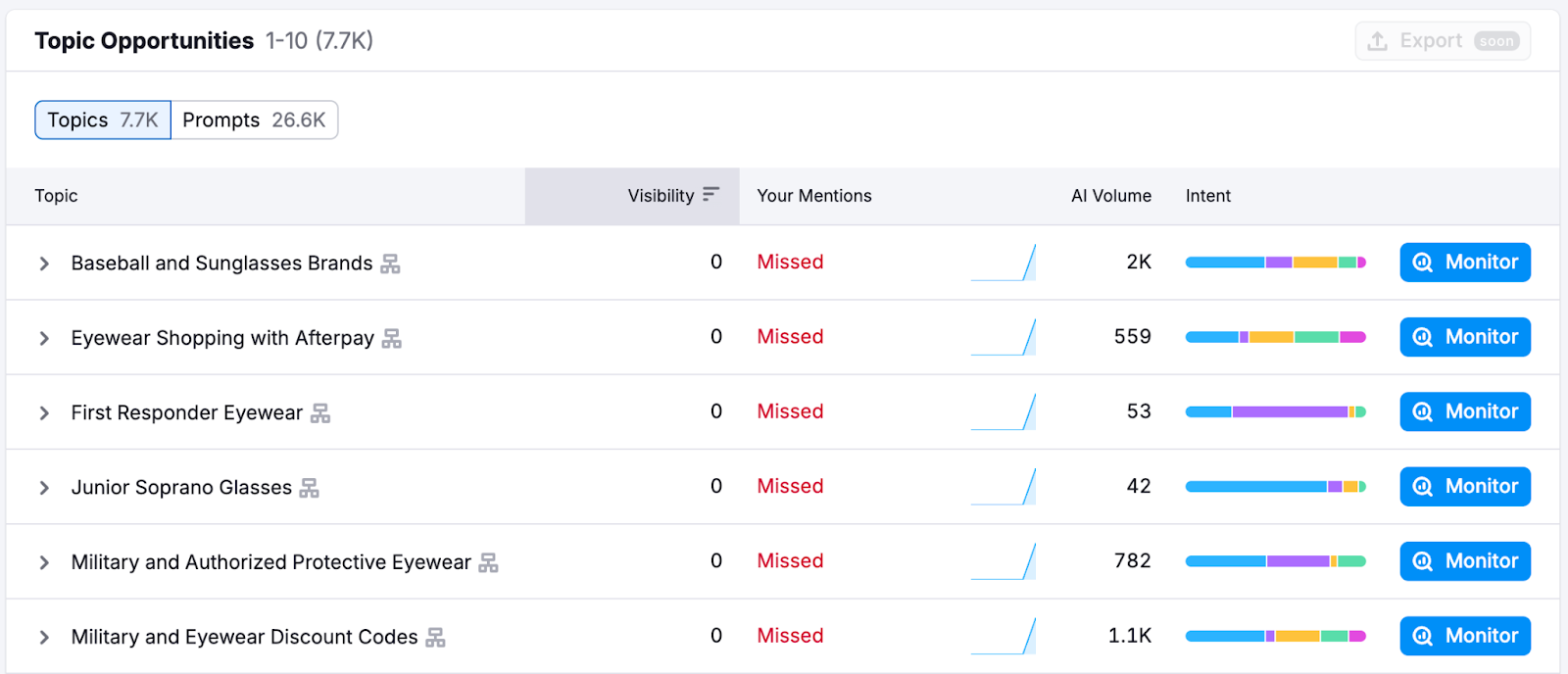This screenshot has width=1568, height=674.
Task: Switch to the Prompts 26.6K tab
Action: tap(254, 120)
